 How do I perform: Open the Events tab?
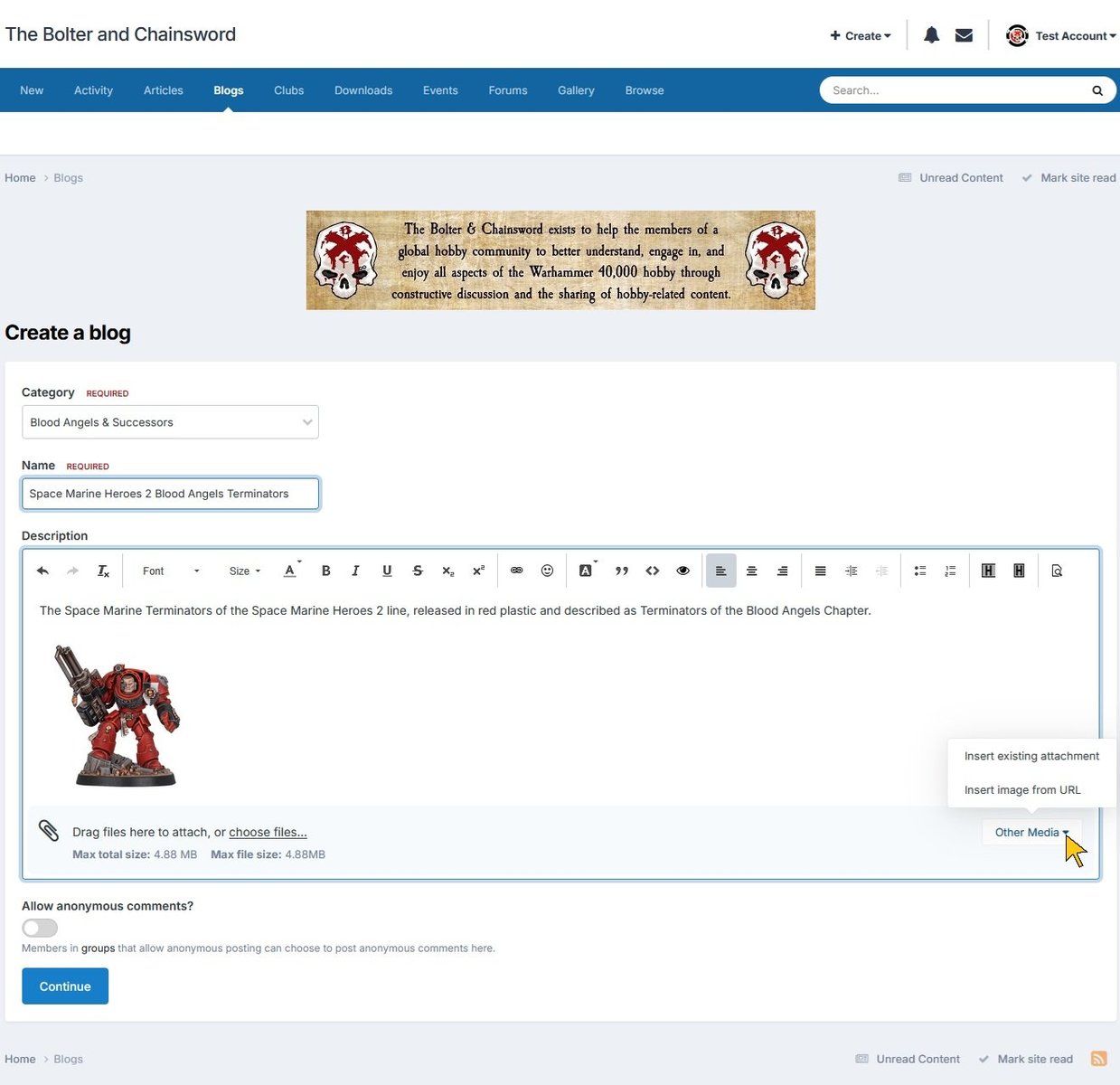click(x=440, y=90)
